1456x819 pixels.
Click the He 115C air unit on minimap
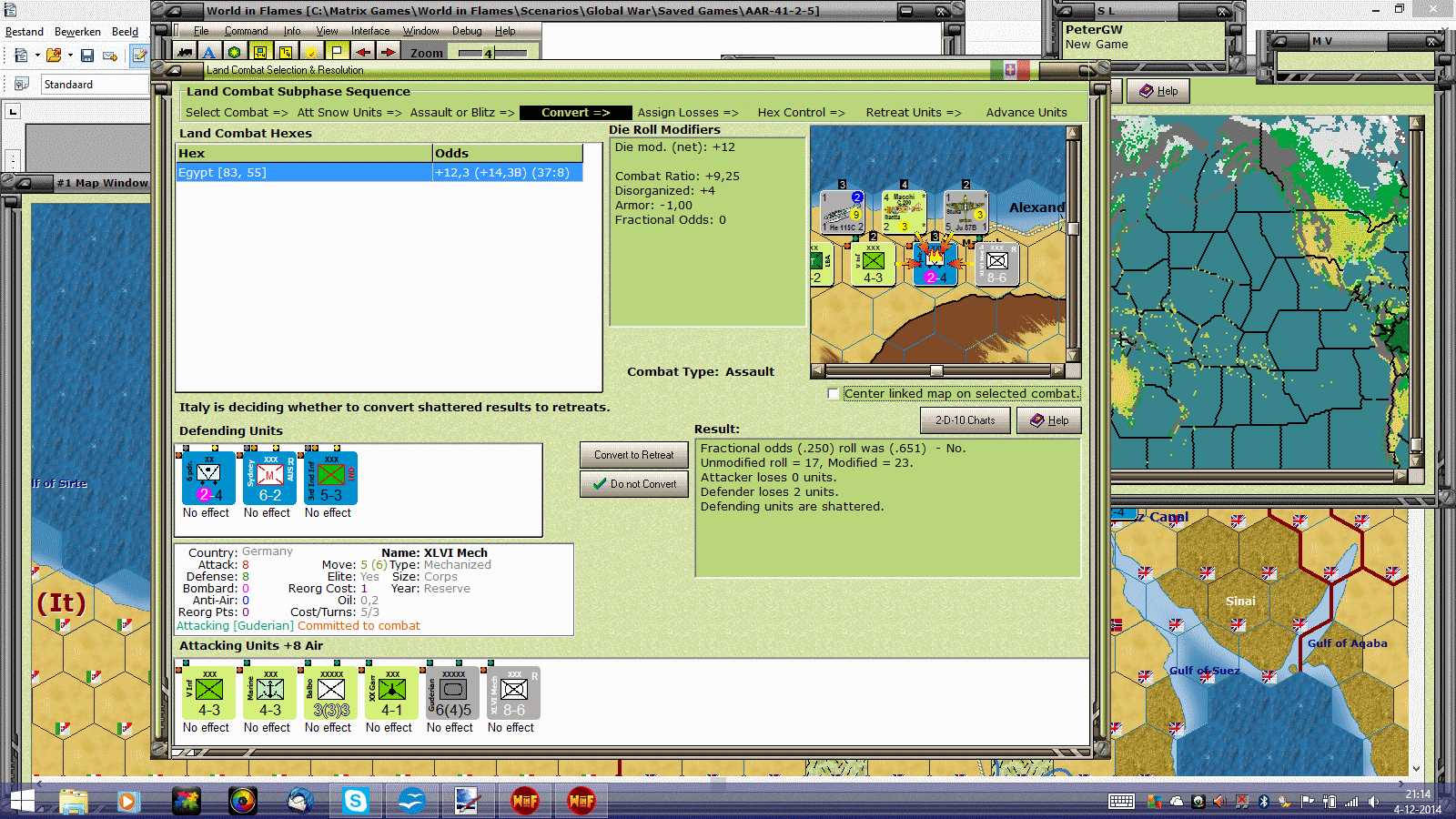click(842, 212)
